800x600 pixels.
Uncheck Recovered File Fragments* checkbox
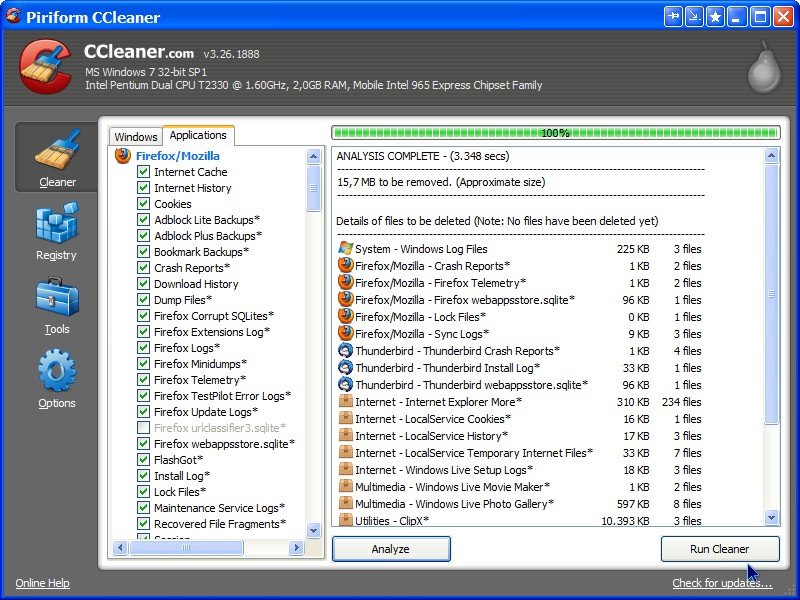click(143, 523)
